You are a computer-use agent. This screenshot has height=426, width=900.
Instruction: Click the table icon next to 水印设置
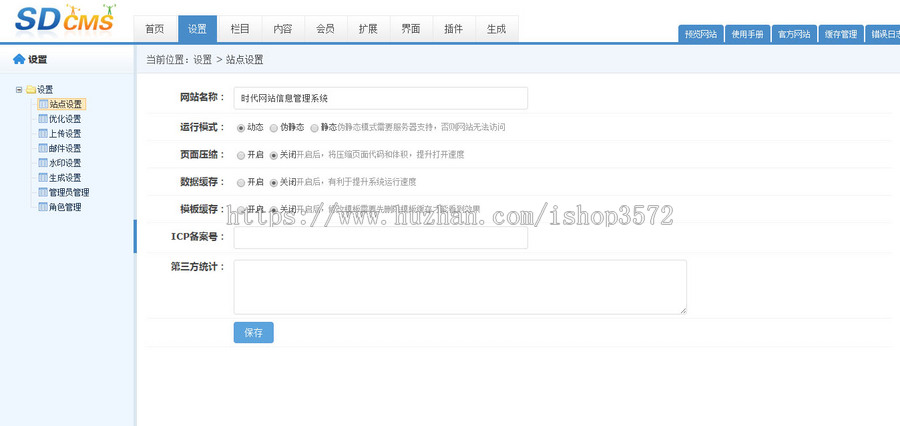click(x=43, y=163)
